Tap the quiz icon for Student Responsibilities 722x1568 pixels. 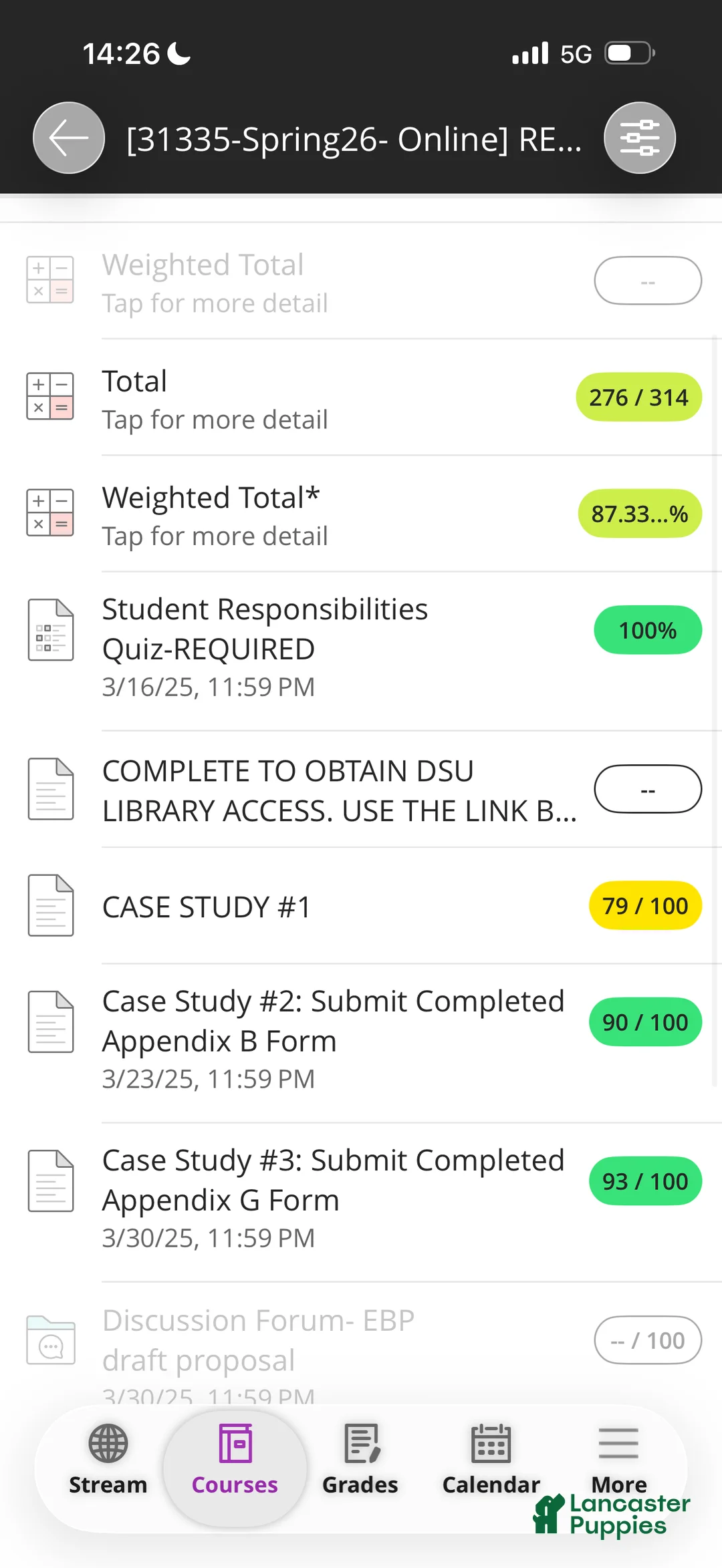[51, 630]
